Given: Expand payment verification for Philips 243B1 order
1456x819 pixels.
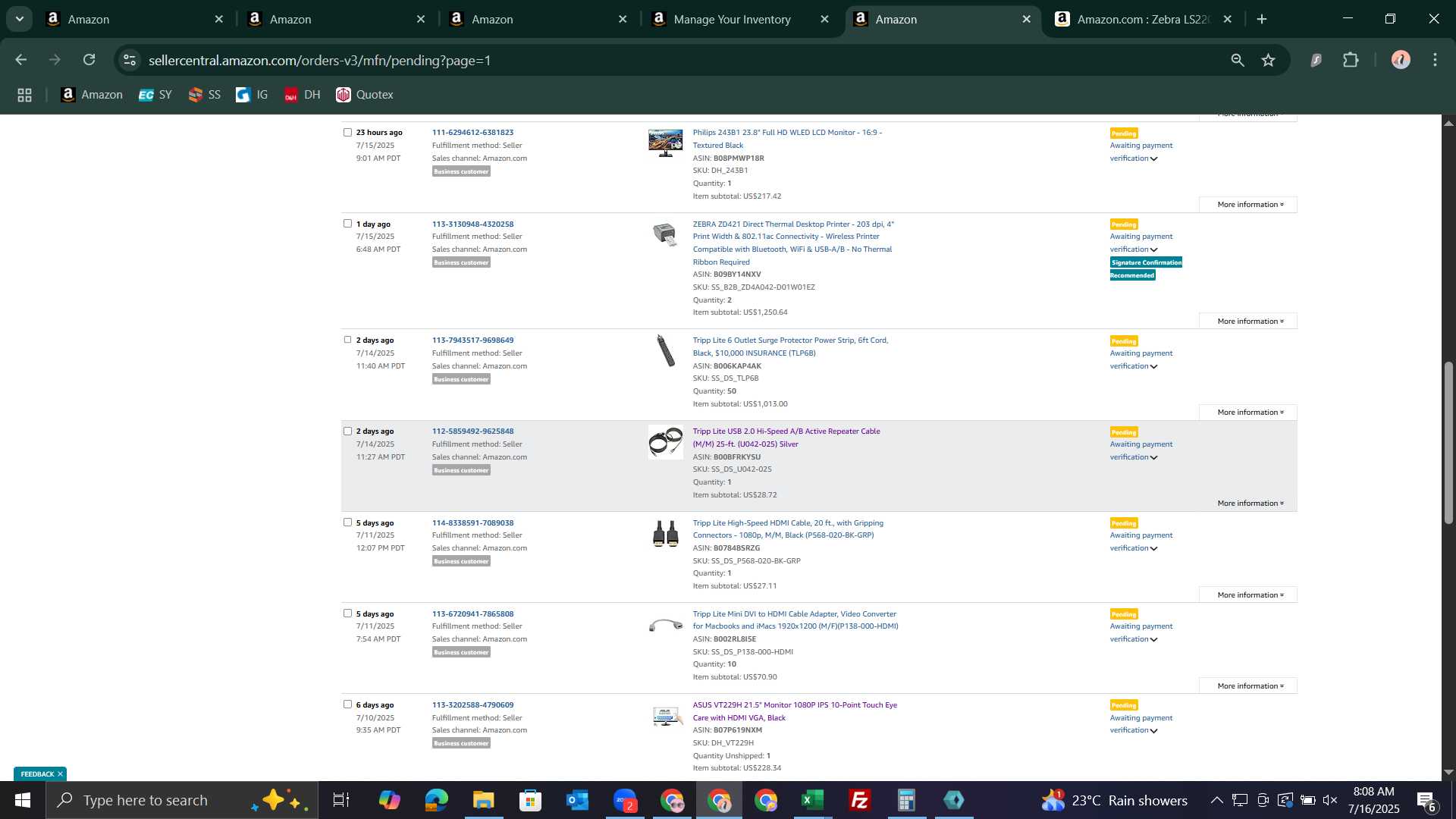Looking at the screenshot, I should 1153,158.
